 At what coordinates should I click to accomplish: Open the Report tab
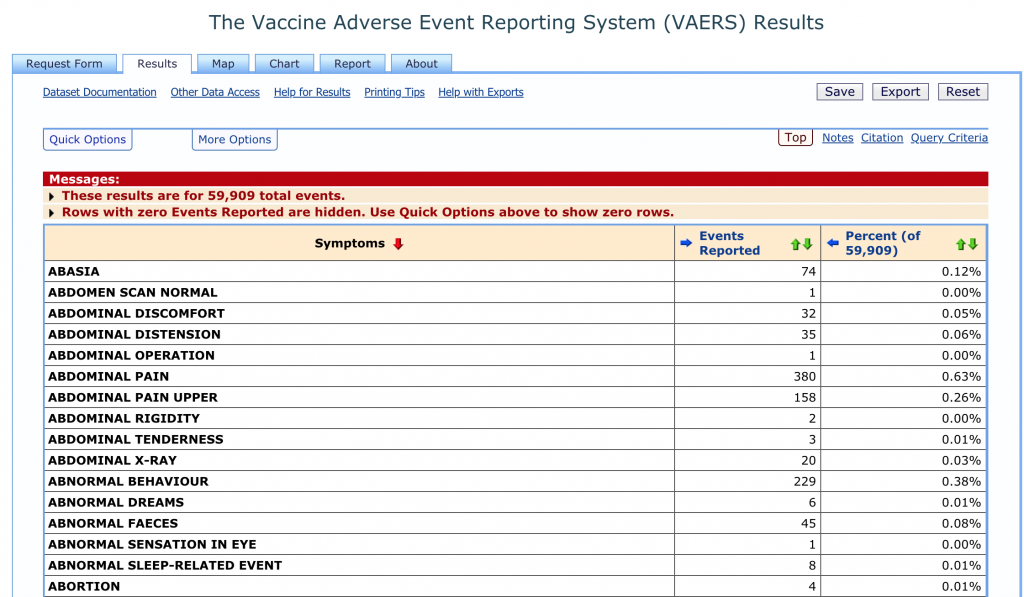352,63
